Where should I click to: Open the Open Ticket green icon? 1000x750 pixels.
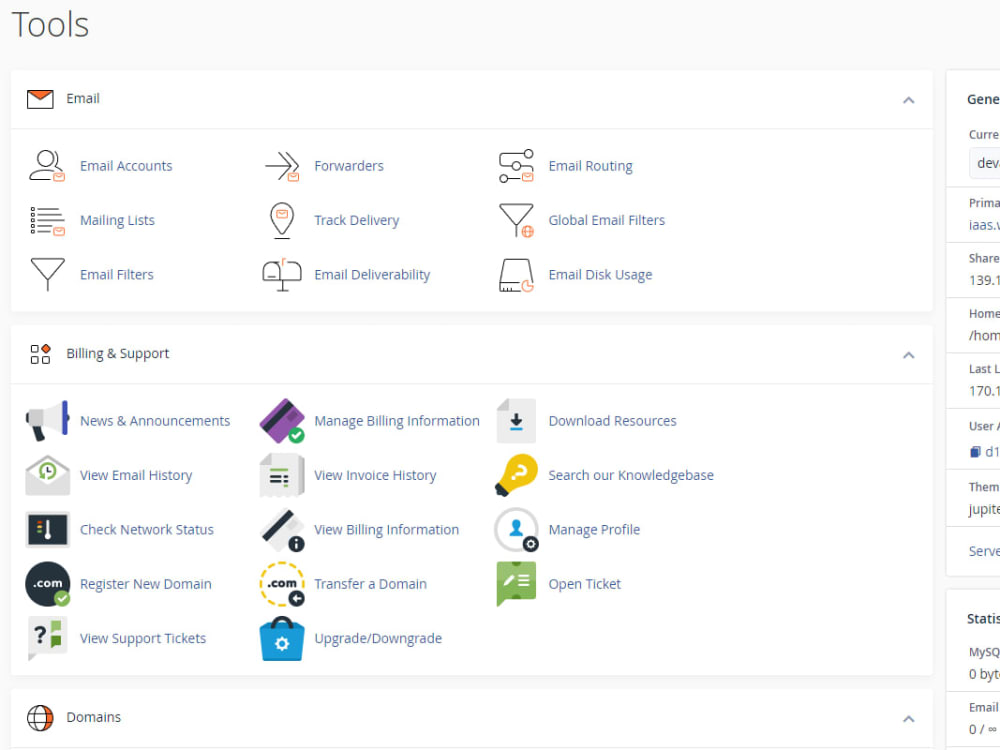point(516,584)
